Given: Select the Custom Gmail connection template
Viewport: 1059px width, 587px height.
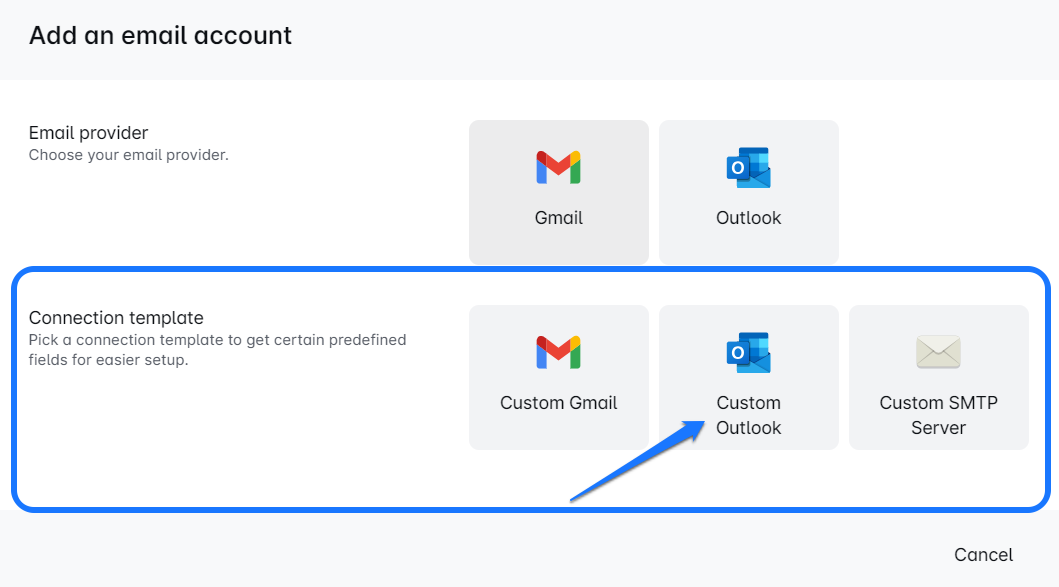Looking at the screenshot, I should 558,377.
